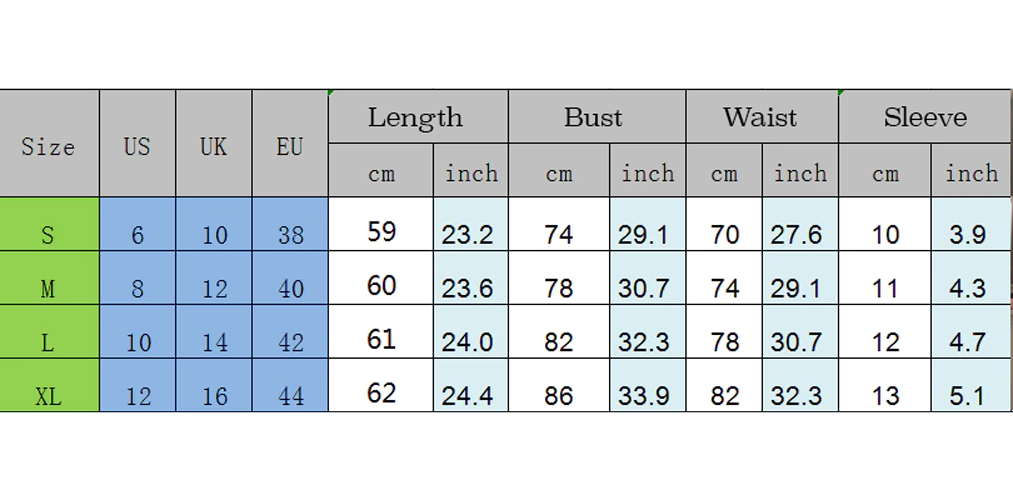
Task: Click the UK size 16 cell
Action: 214,396
